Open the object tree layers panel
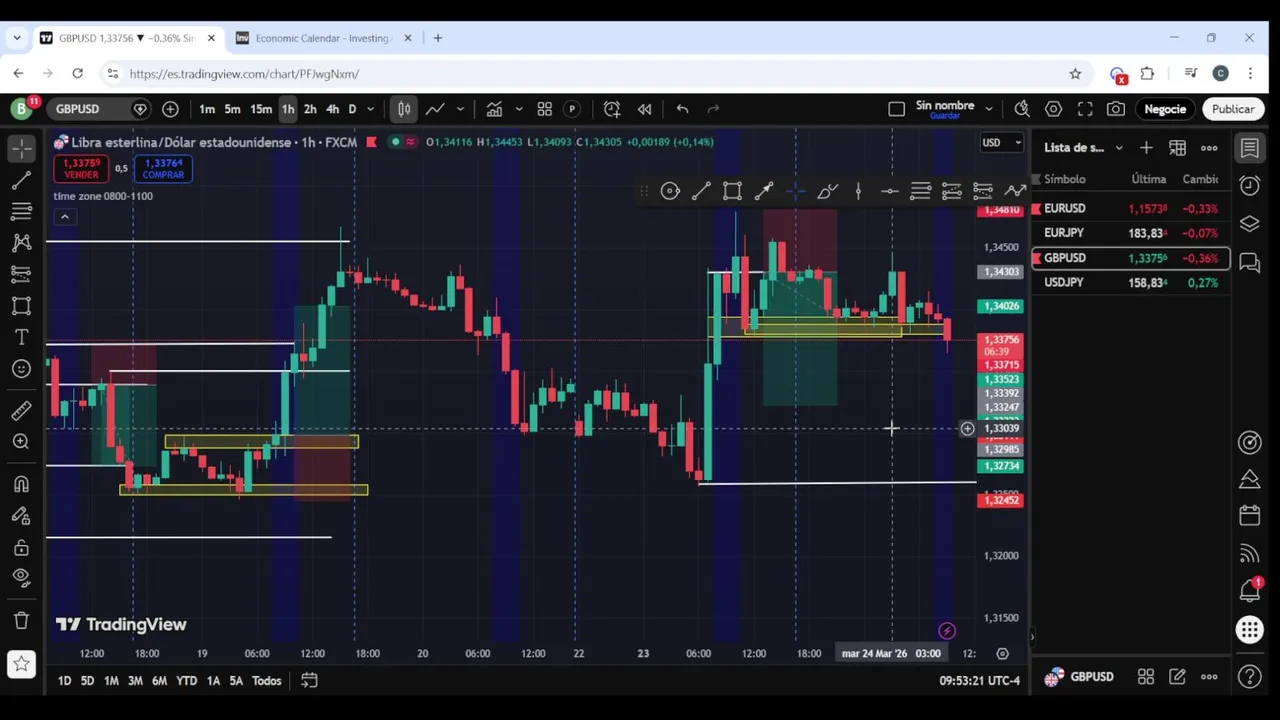 pos(1250,224)
